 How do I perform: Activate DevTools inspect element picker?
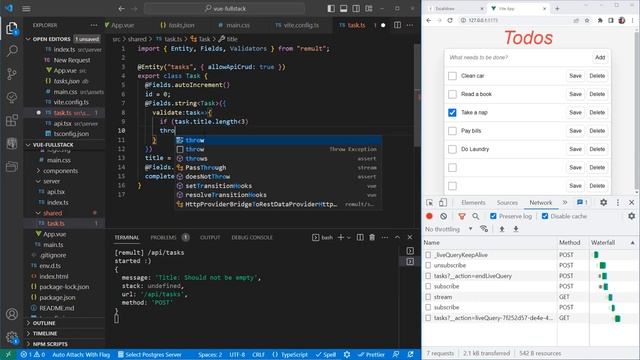429,202
